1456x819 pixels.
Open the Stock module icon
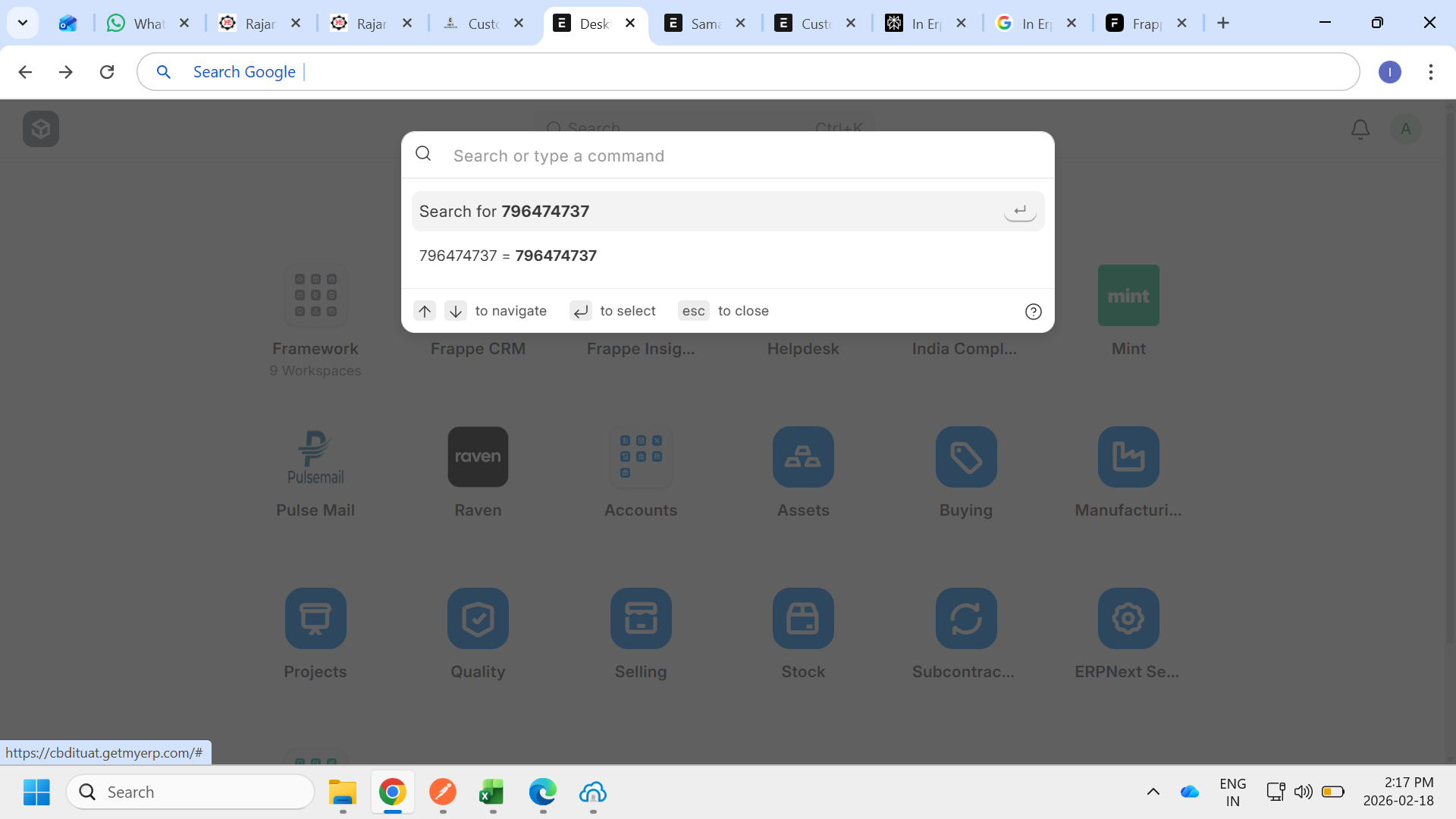803,618
